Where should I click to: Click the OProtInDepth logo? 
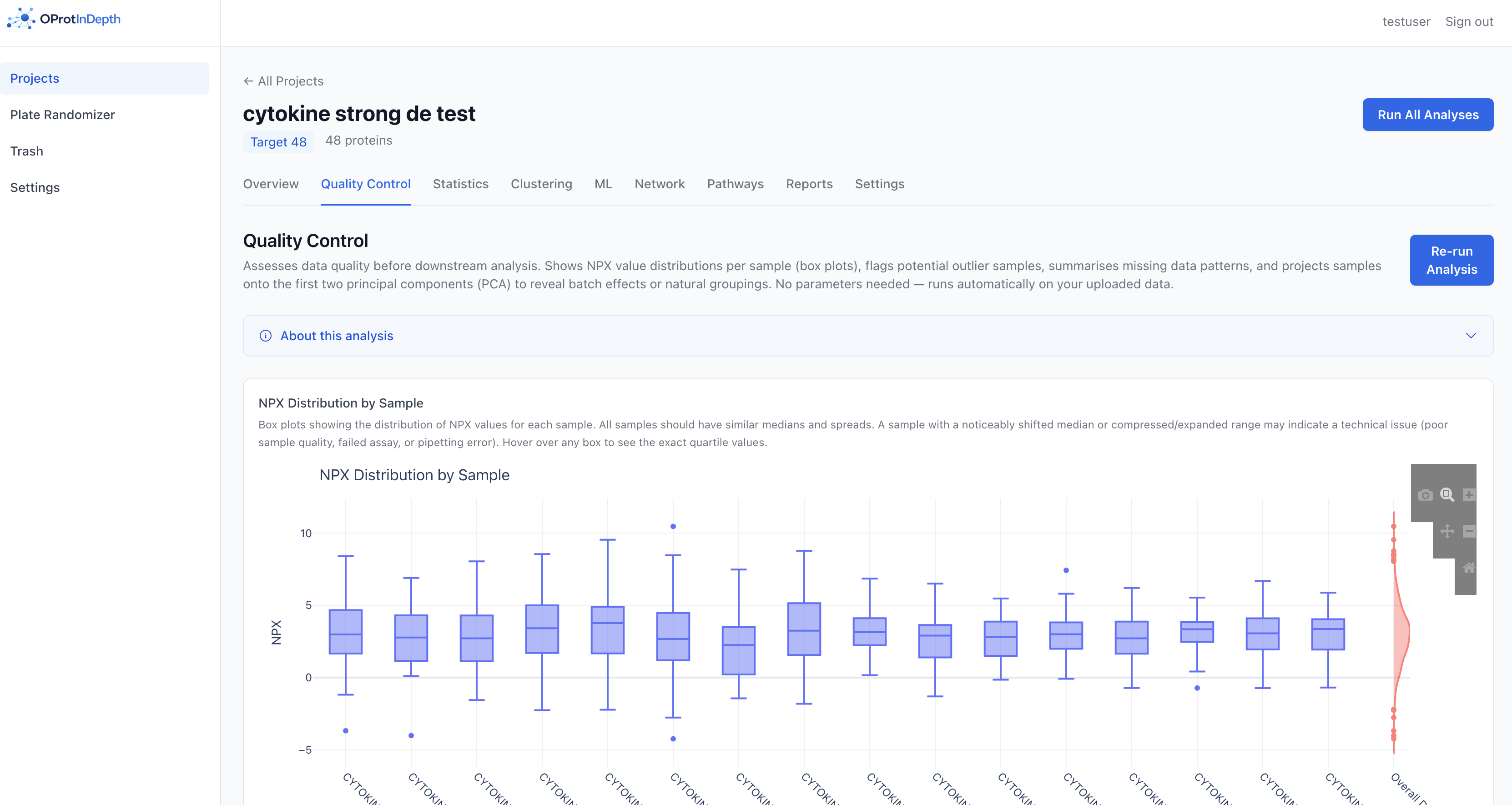(x=63, y=19)
